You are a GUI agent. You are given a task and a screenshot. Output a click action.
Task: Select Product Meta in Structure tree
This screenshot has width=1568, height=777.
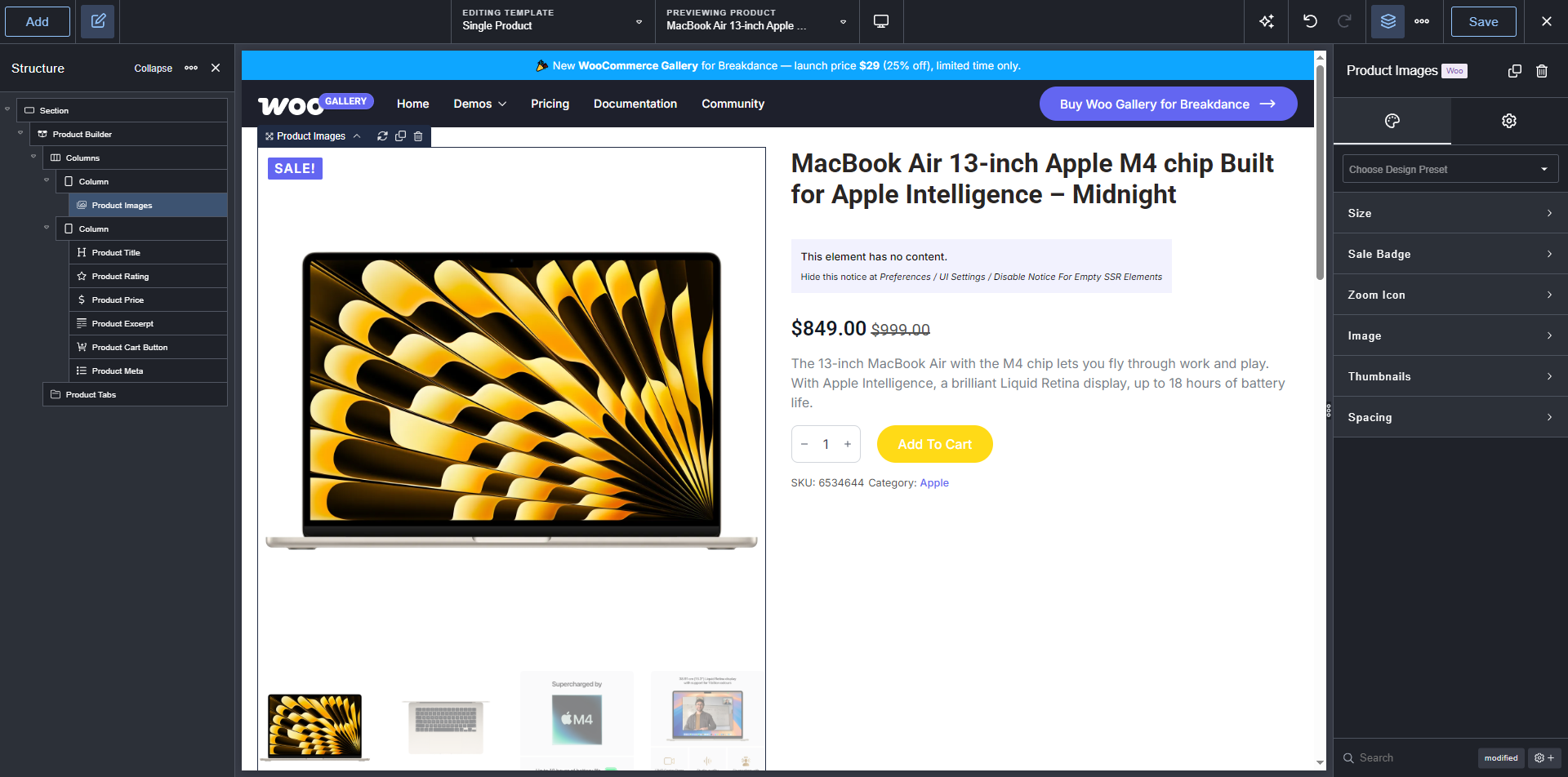click(148, 371)
